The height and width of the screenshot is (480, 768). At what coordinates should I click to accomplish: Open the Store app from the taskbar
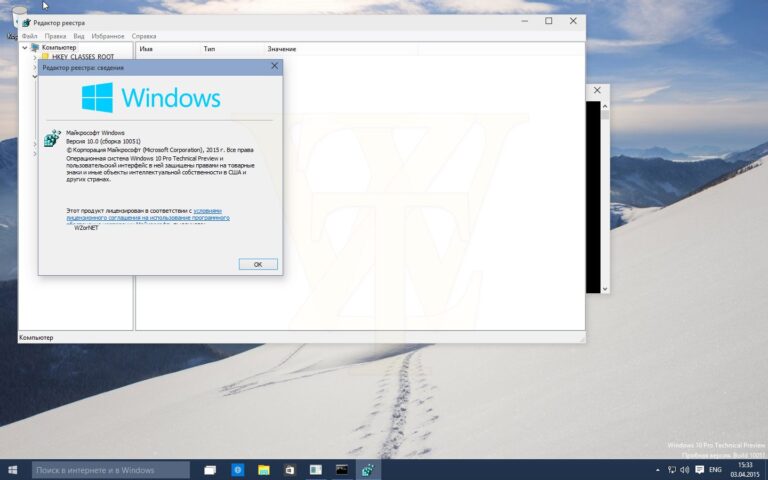tap(290, 470)
